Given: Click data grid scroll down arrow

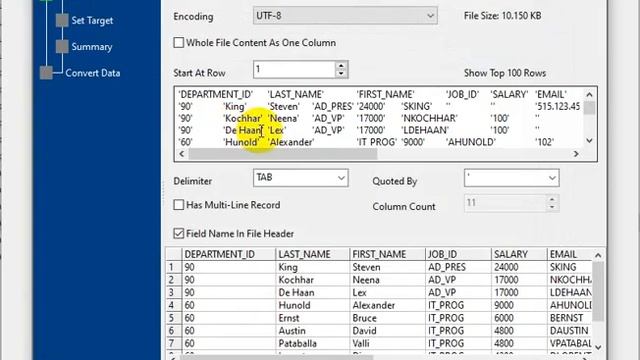Looking at the screenshot, I should (x=598, y=347).
